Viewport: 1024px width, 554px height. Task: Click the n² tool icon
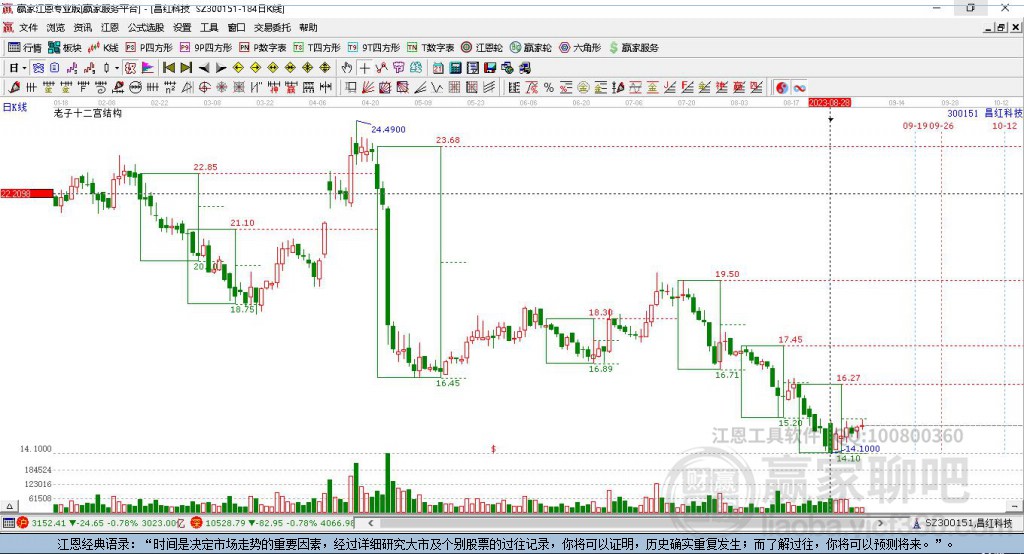pos(170,88)
